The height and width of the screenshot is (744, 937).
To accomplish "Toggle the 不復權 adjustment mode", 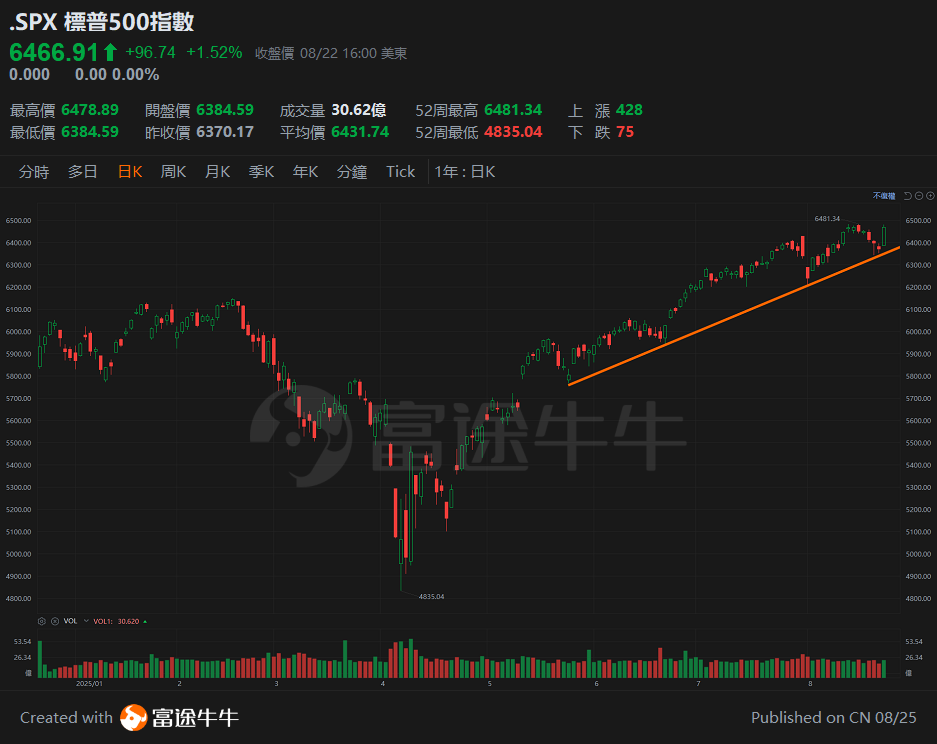I will (x=882, y=196).
